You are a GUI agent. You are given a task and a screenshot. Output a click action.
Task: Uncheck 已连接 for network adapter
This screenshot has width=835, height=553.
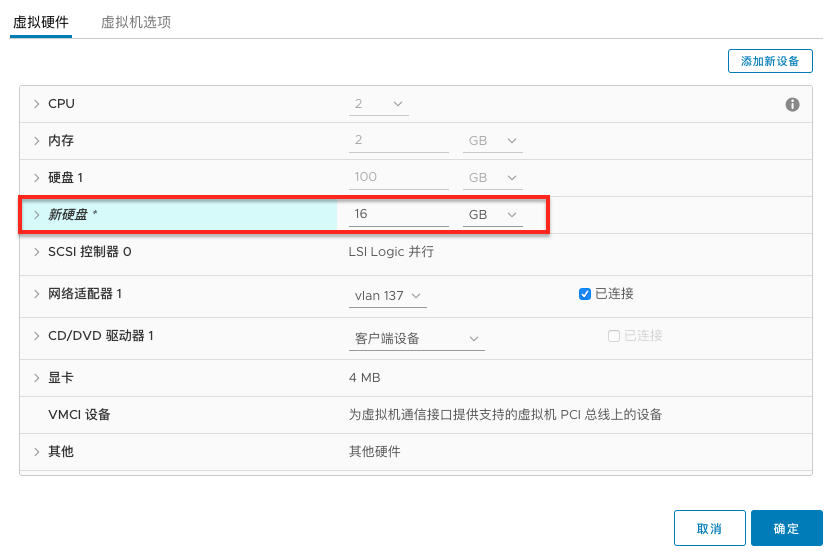[x=584, y=294]
